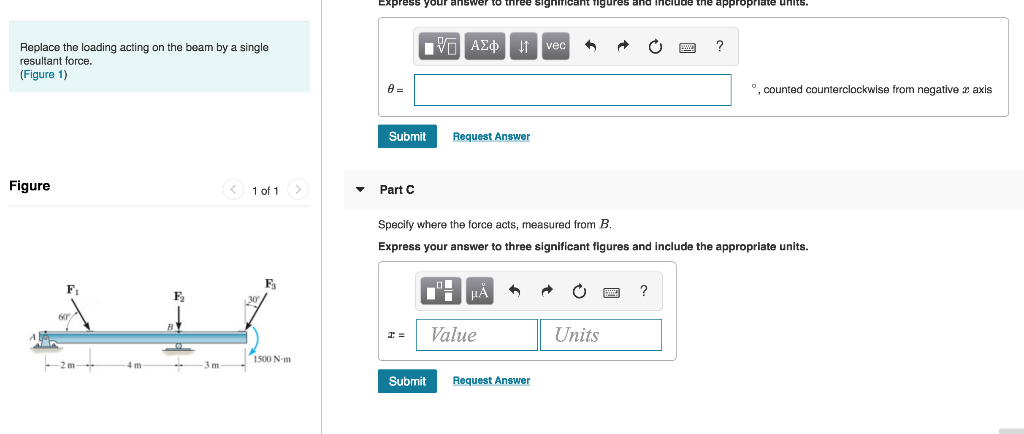Viewport: 1024px width, 434px height.
Task: Collapse the Part C section triangle
Action: 359,190
